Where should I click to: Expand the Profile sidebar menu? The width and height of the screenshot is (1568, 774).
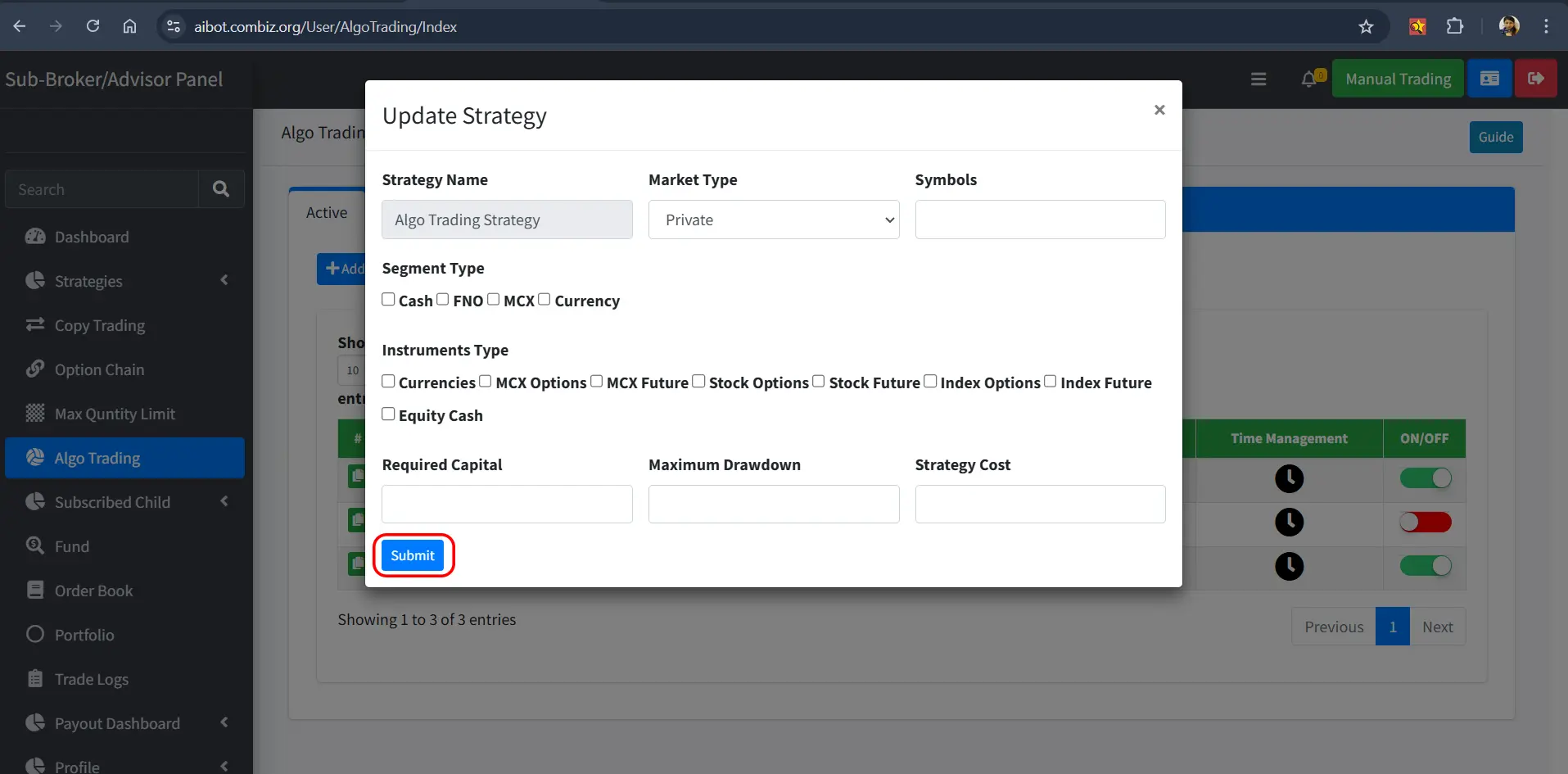(x=124, y=766)
